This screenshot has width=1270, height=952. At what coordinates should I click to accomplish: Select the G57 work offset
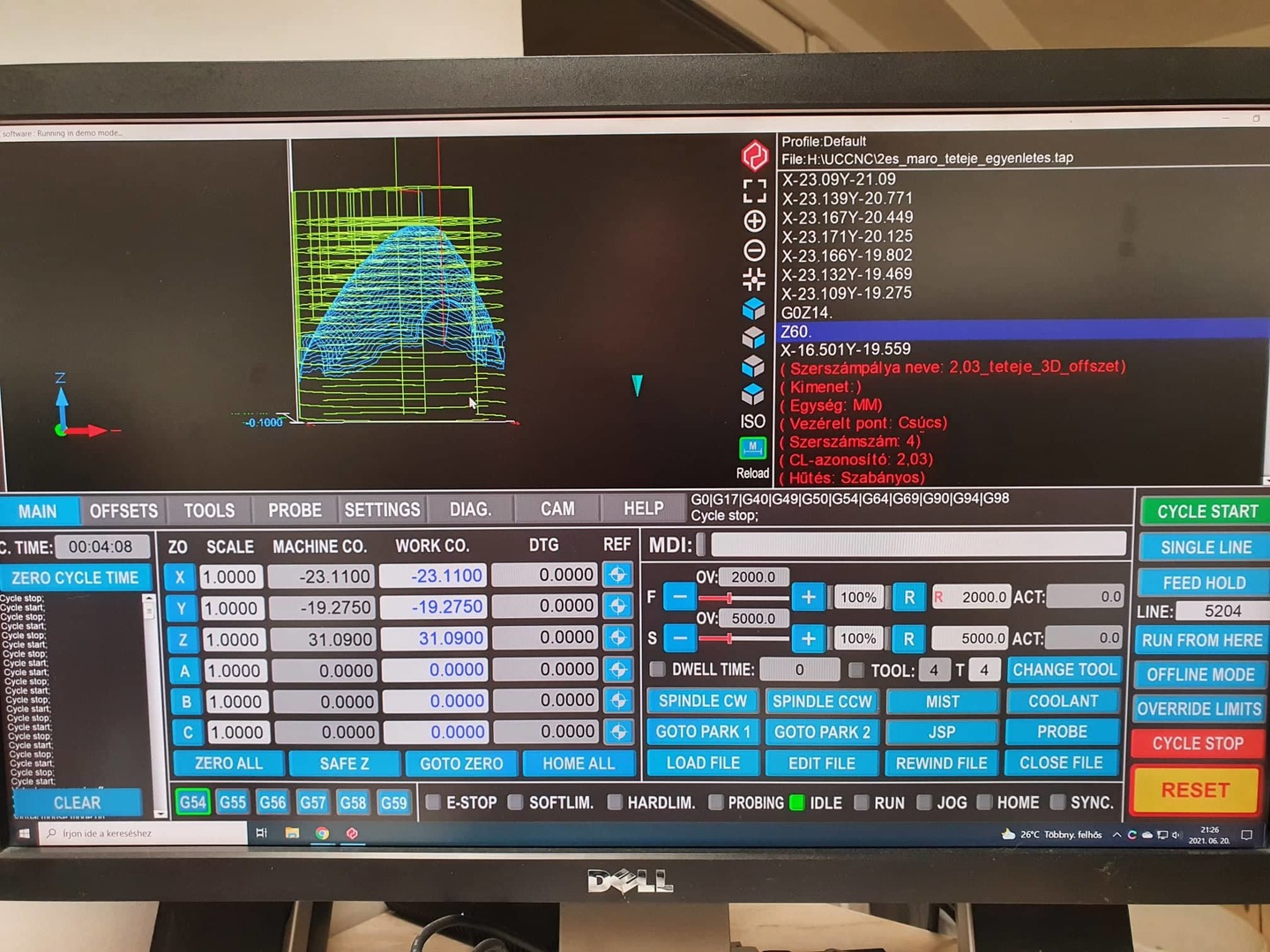[313, 802]
